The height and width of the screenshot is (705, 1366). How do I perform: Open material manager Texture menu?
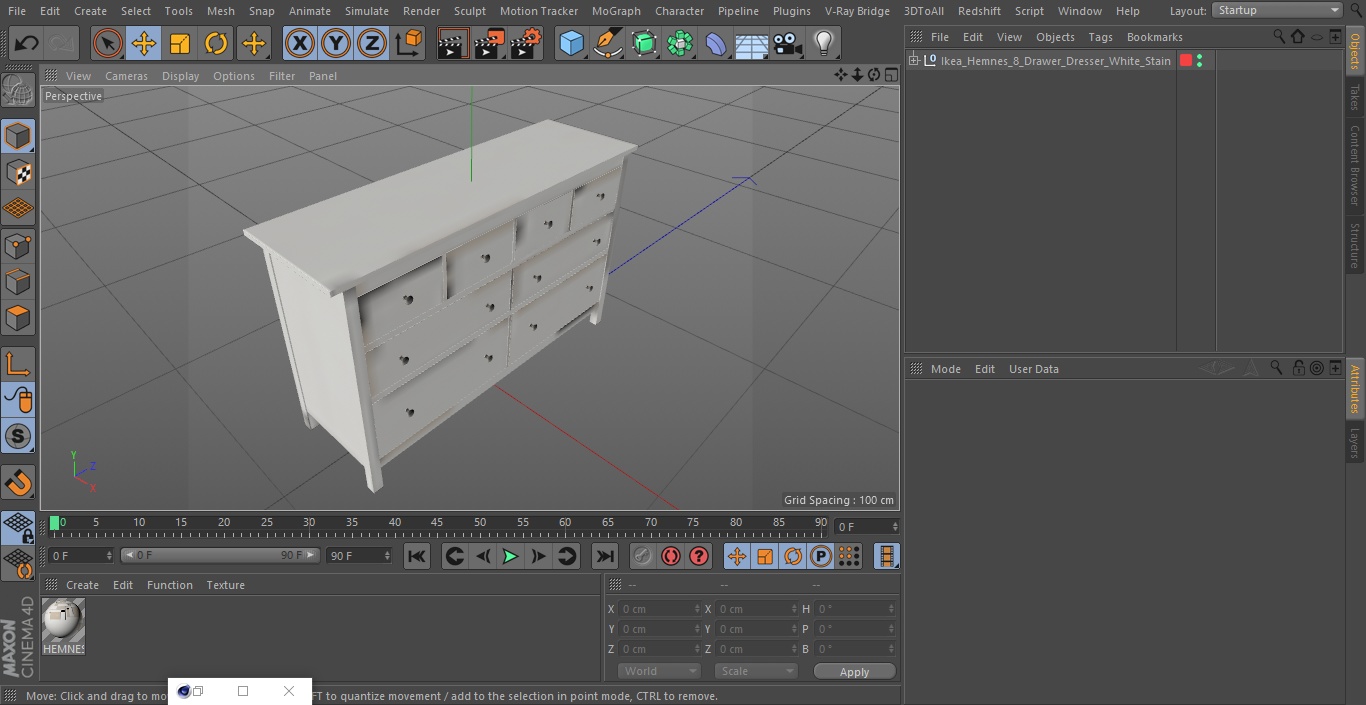click(225, 585)
